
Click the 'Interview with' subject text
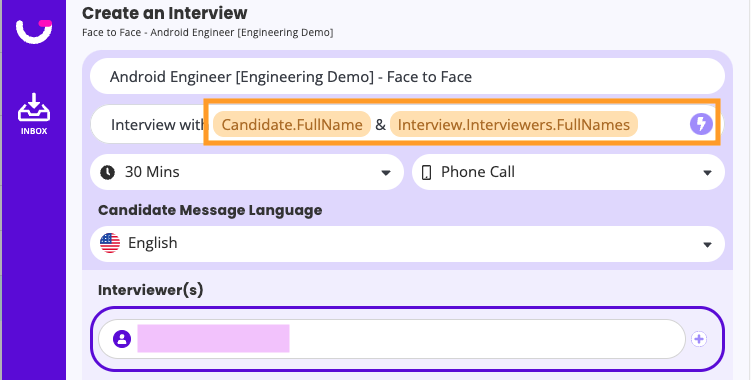[x=157, y=125]
